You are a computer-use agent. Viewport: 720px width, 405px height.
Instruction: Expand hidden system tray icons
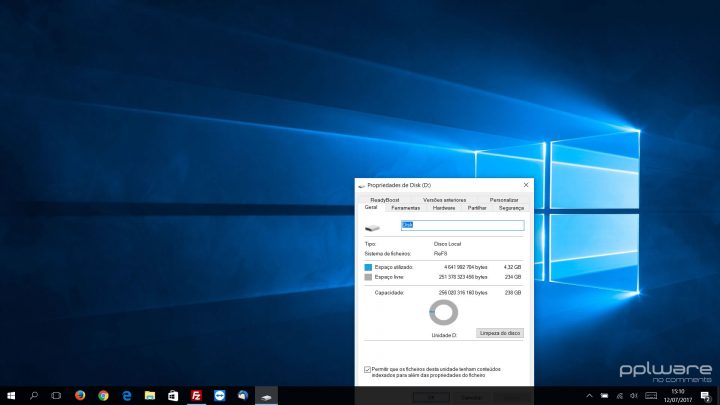589,396
